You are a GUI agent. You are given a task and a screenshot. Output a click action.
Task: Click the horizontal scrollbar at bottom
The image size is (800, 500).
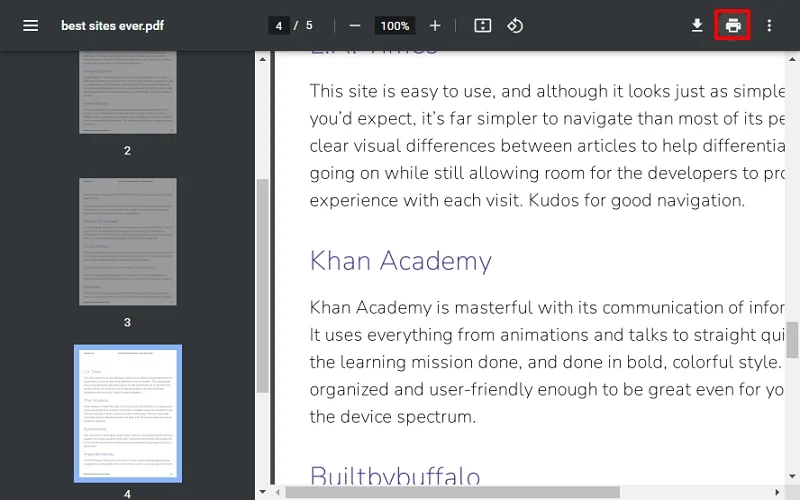450,492
